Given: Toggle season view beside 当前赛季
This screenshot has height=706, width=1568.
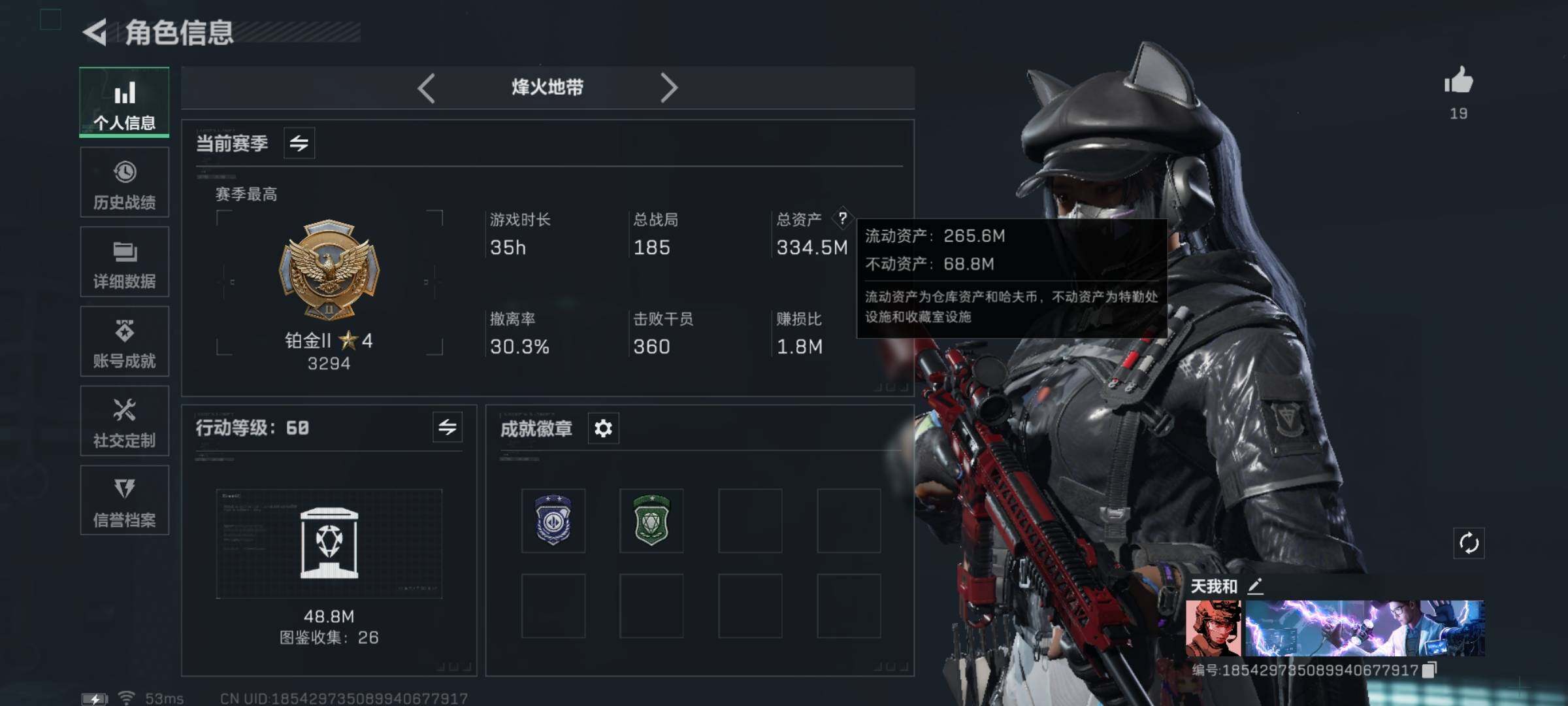Looking at the screenshot, I should pyautogui.click(x=299, y=143).
